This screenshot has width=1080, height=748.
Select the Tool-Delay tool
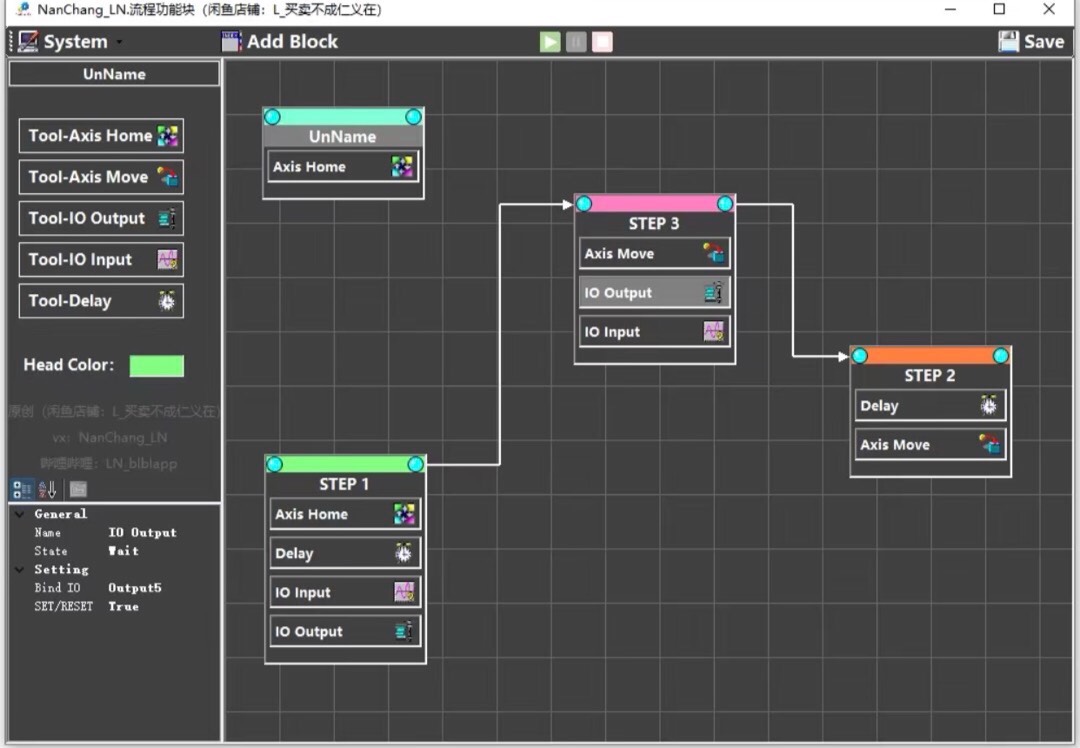click(101, 301)
